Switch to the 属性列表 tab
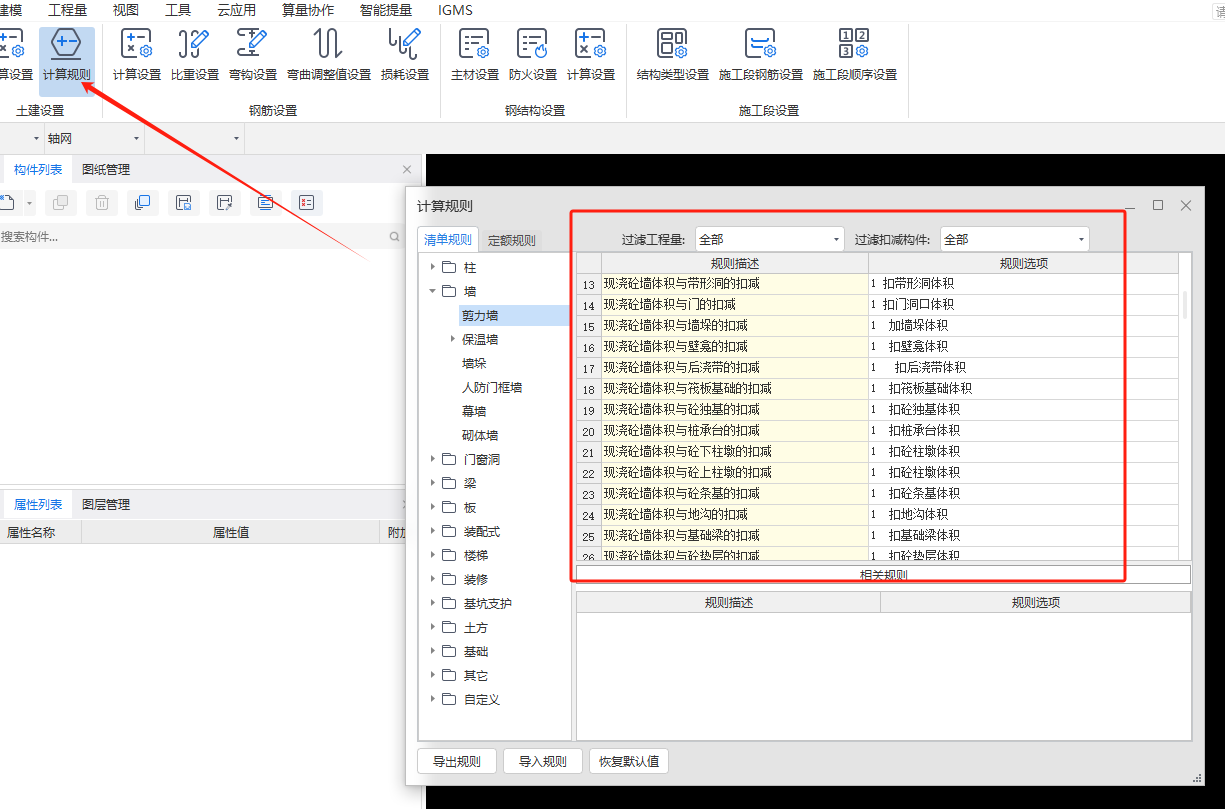Image resolution: width=1225 pixels, height=809 pixels. 38,504
